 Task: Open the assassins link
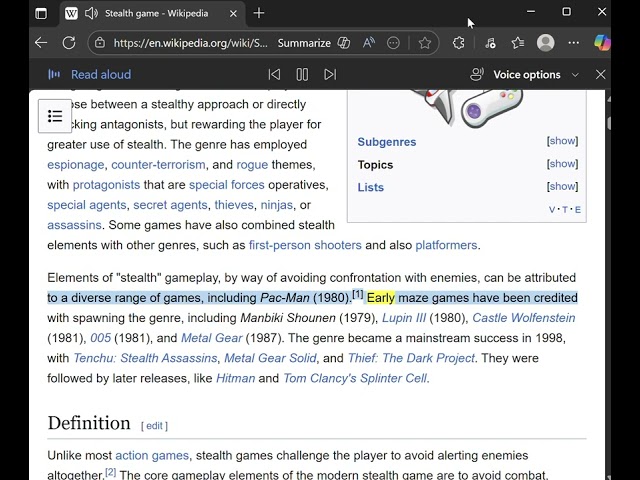(x=74, y=225)
